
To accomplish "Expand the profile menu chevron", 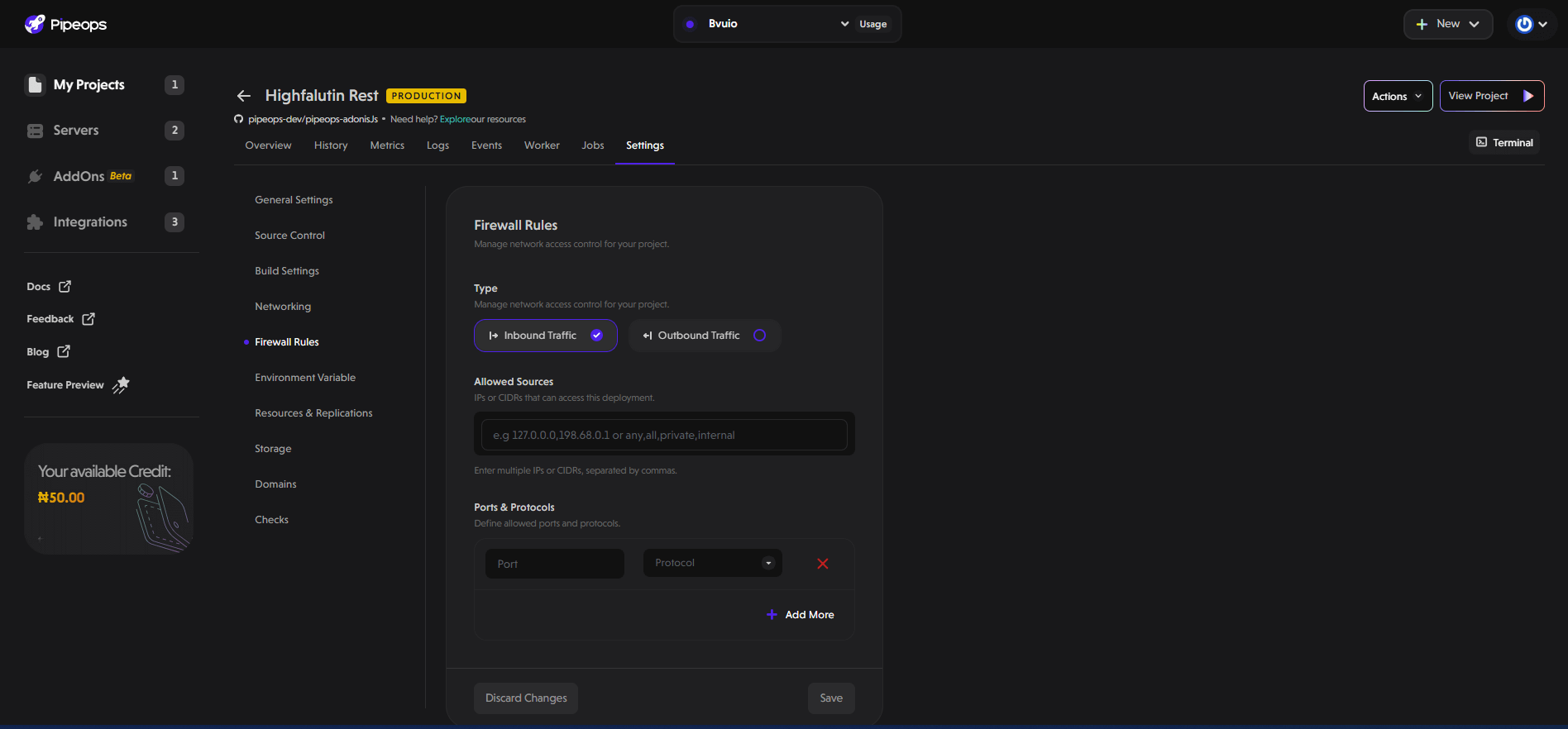I will tap(1543, 25).
